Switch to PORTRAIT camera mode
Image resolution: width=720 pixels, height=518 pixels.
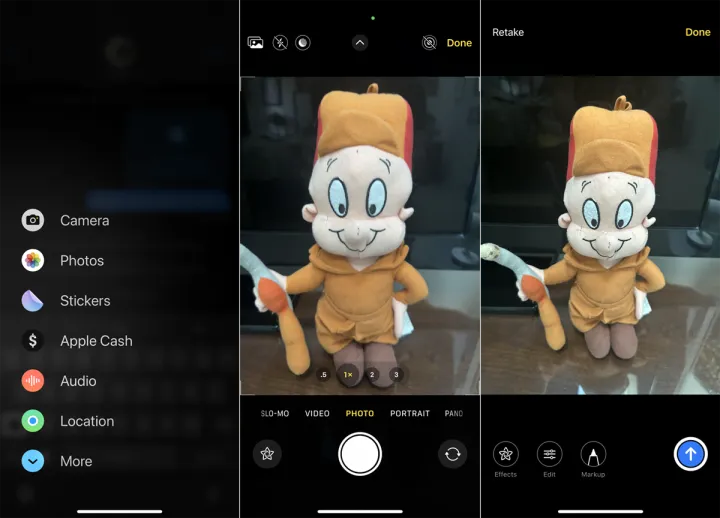pyautogui.click(x=410, y=413)
